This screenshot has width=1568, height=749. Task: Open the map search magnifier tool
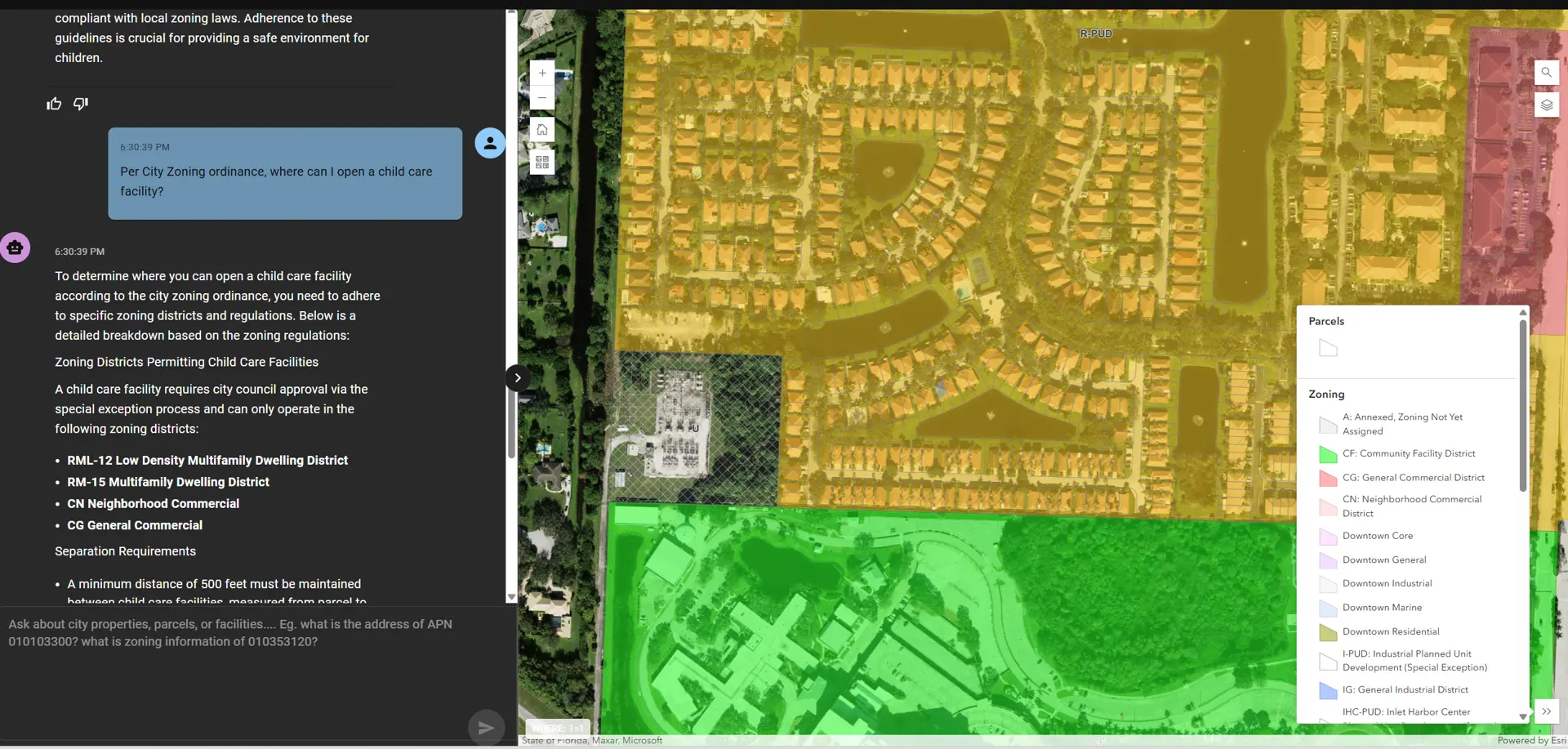tap(1547, 72)
